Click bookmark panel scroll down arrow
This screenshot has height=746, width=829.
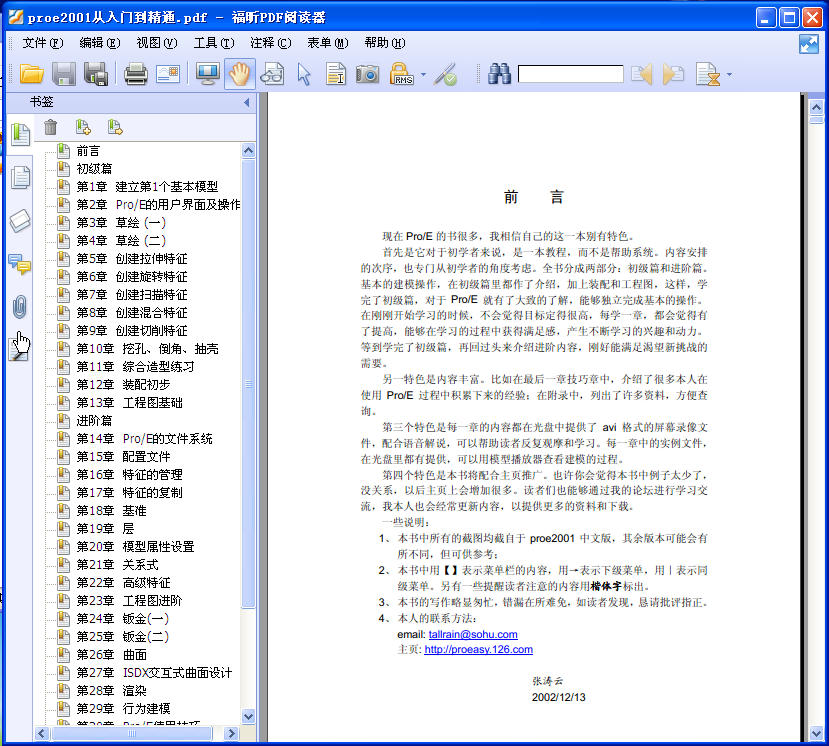(248, 716)
